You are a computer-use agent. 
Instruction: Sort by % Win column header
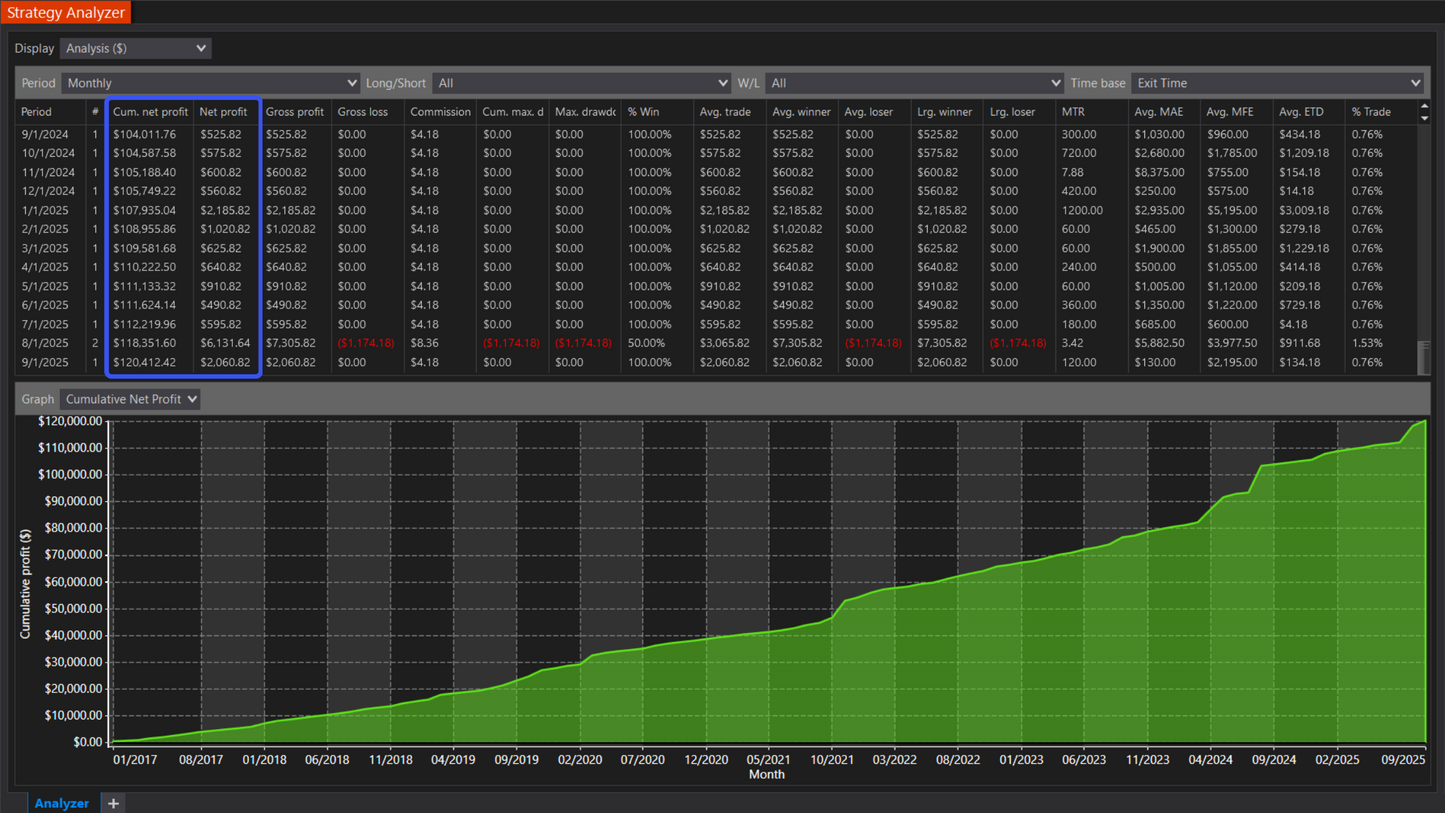click(x=642, y=112)
